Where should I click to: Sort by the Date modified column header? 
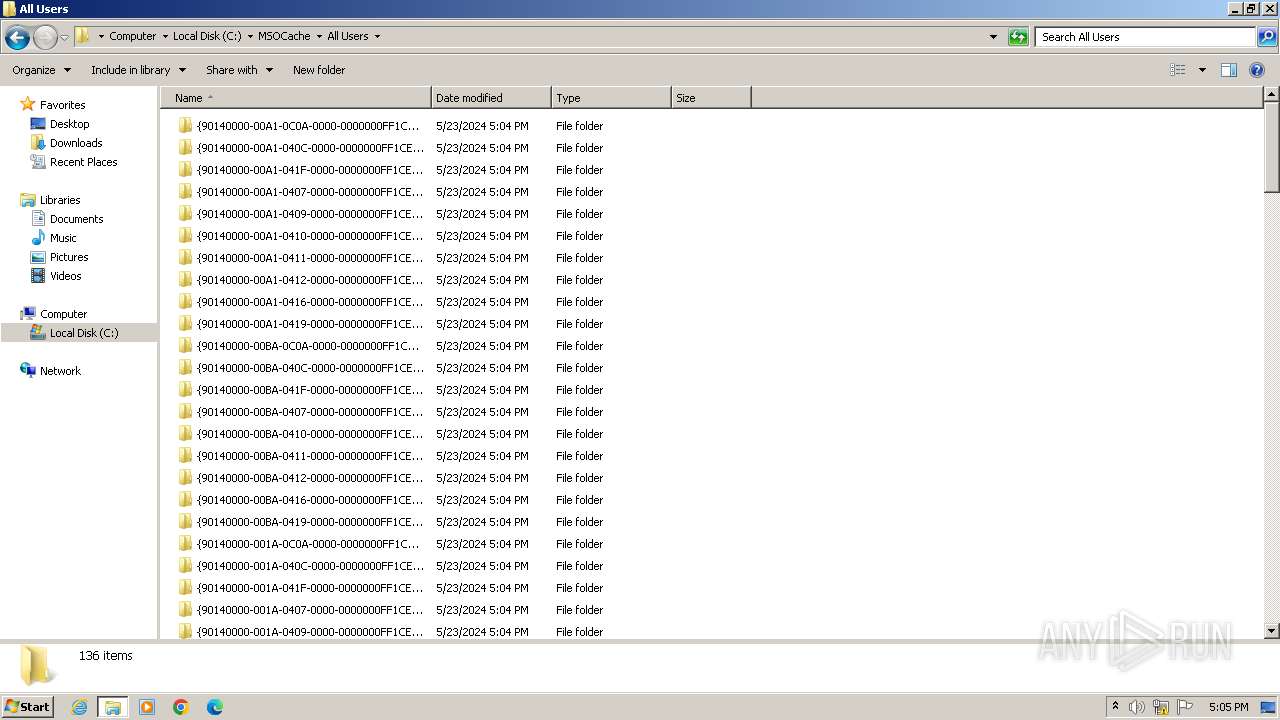pyautogui.click(x=491, y=98)
